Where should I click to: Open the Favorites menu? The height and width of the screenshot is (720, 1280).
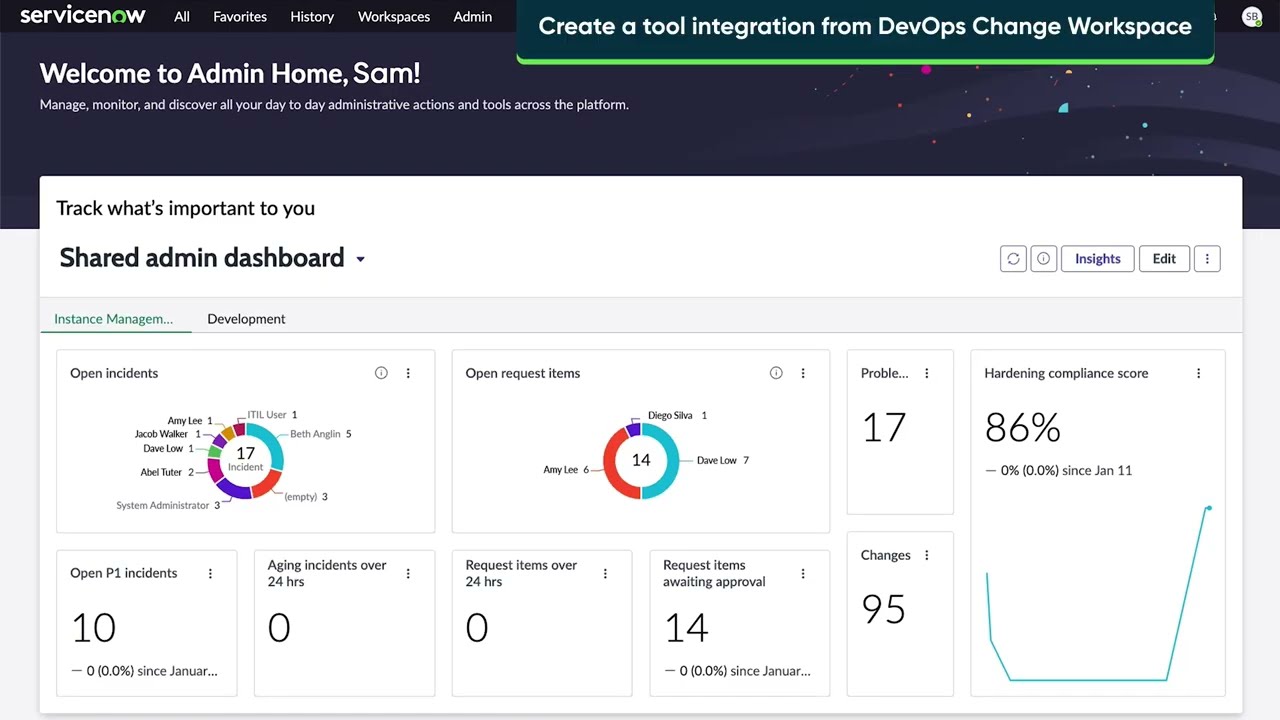pos(239,16)
